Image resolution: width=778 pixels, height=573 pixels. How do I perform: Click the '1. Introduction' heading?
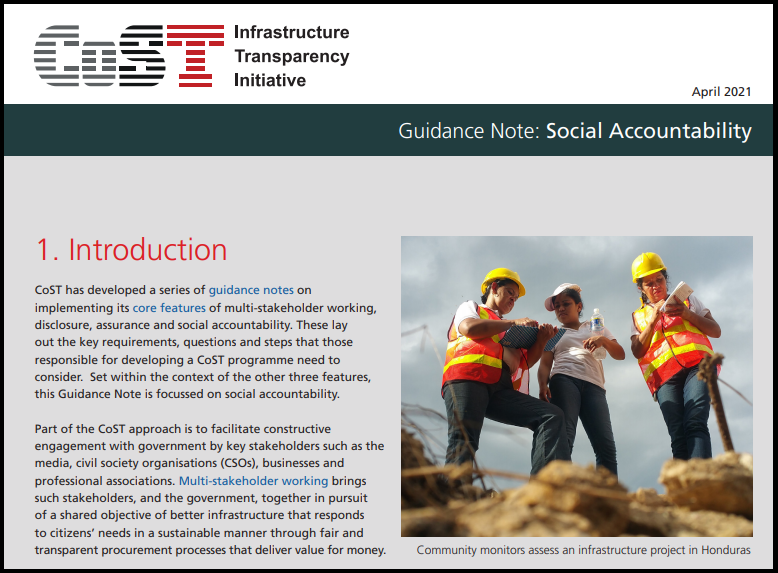(x=131, y=249)
